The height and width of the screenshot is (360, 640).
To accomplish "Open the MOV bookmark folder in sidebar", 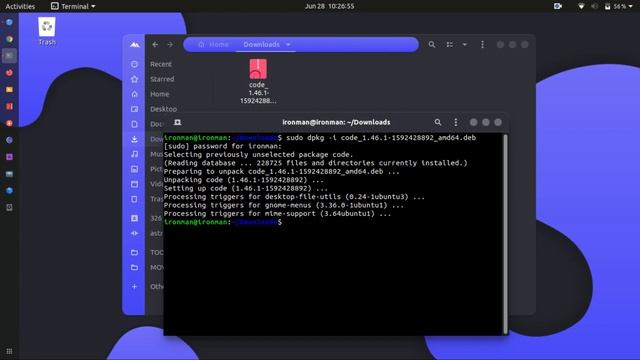I will [x=134, y=267].
